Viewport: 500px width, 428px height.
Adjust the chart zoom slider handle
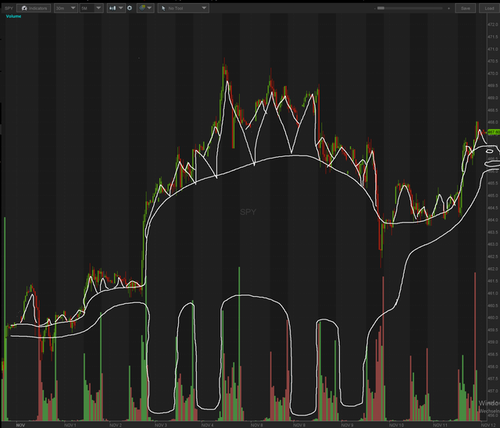(x=381, y=8)
